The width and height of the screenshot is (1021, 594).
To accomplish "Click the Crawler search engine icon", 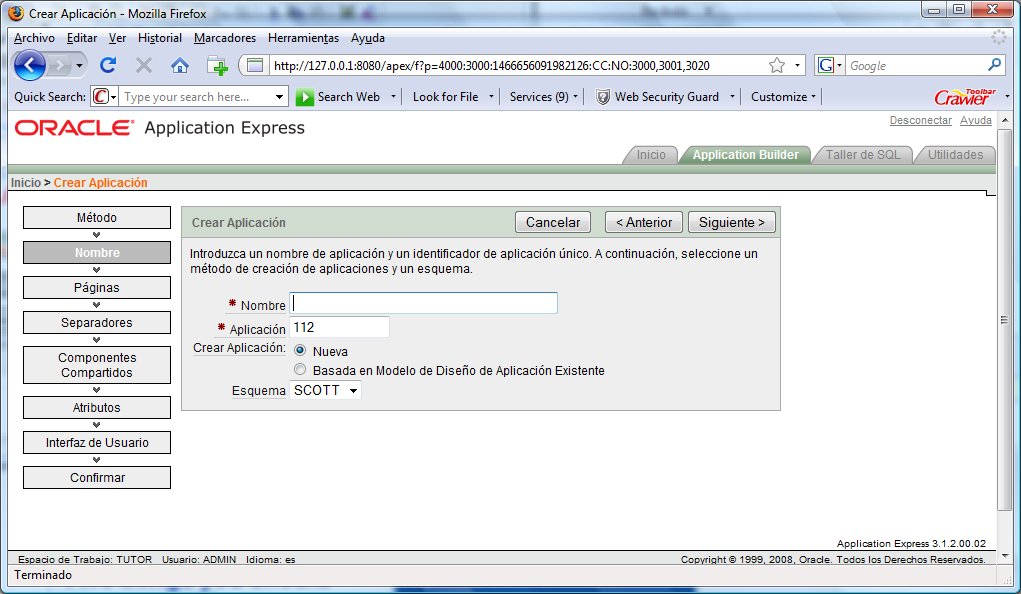I will (100, 97).
